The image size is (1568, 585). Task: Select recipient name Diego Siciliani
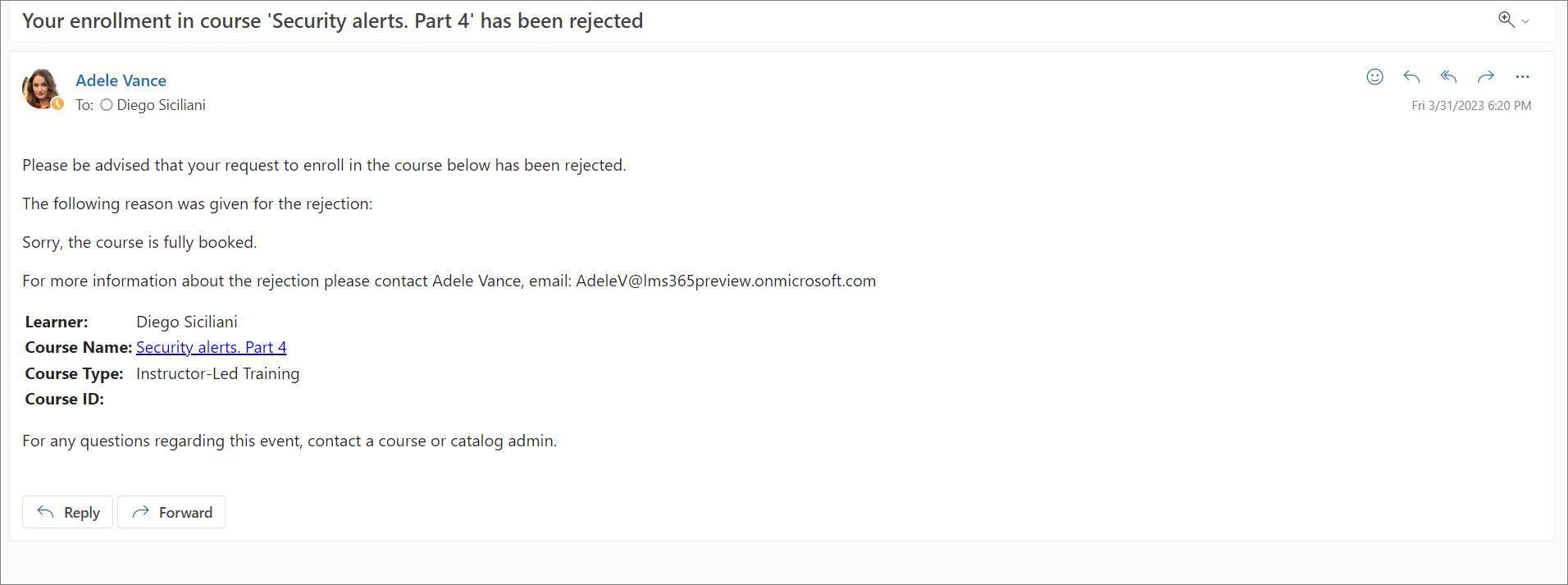161,105
